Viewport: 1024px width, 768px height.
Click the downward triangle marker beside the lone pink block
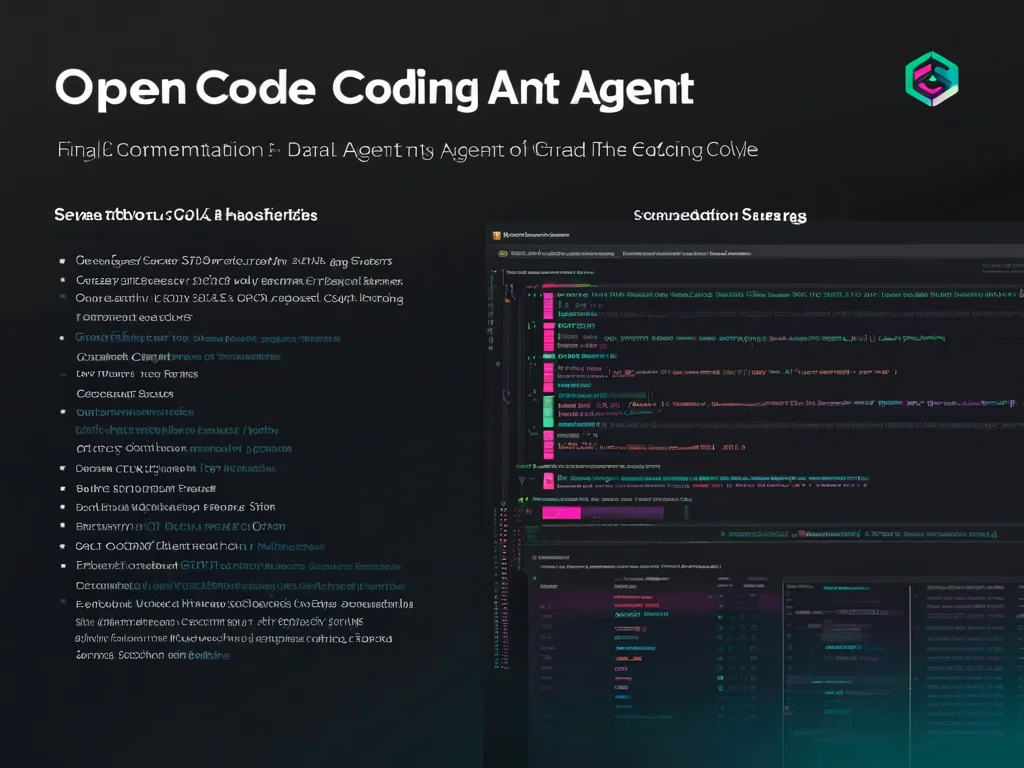522,480
